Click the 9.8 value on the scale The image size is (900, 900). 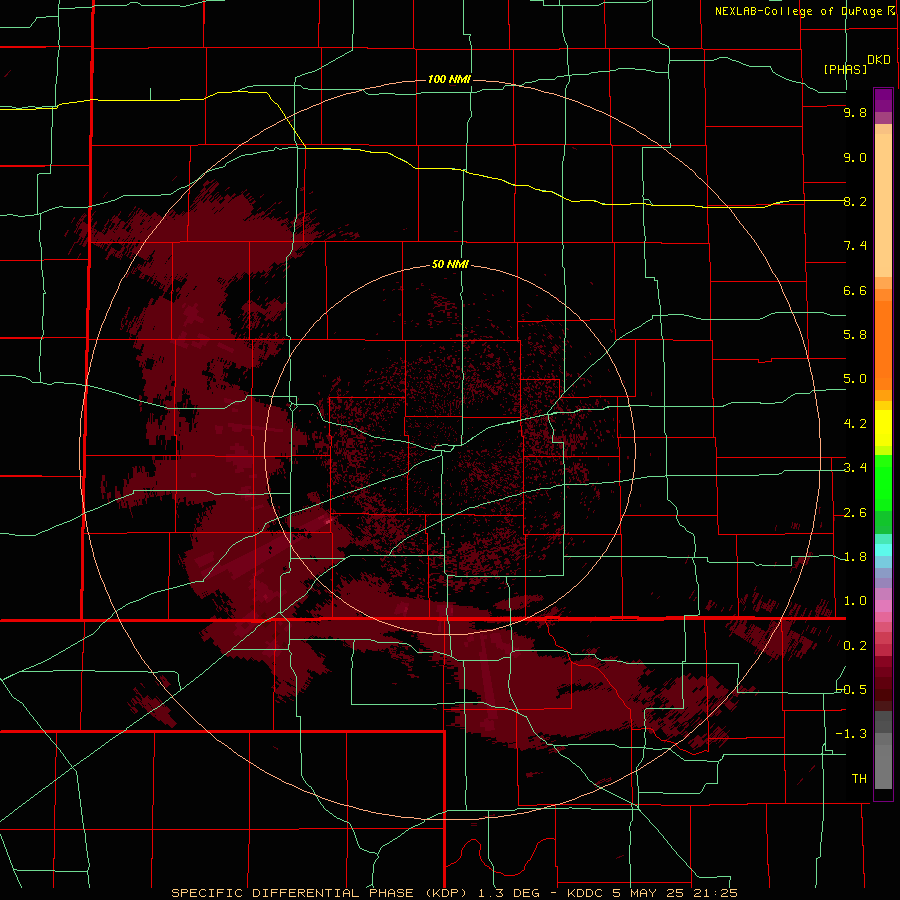click(855, 113)
